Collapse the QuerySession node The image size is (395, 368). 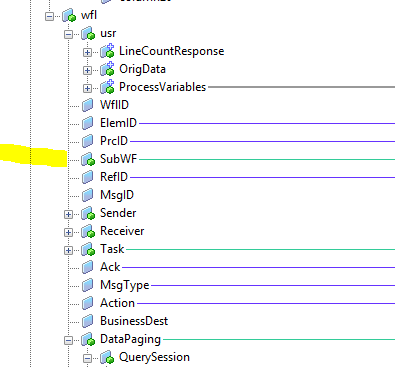(x=87, y=358)
